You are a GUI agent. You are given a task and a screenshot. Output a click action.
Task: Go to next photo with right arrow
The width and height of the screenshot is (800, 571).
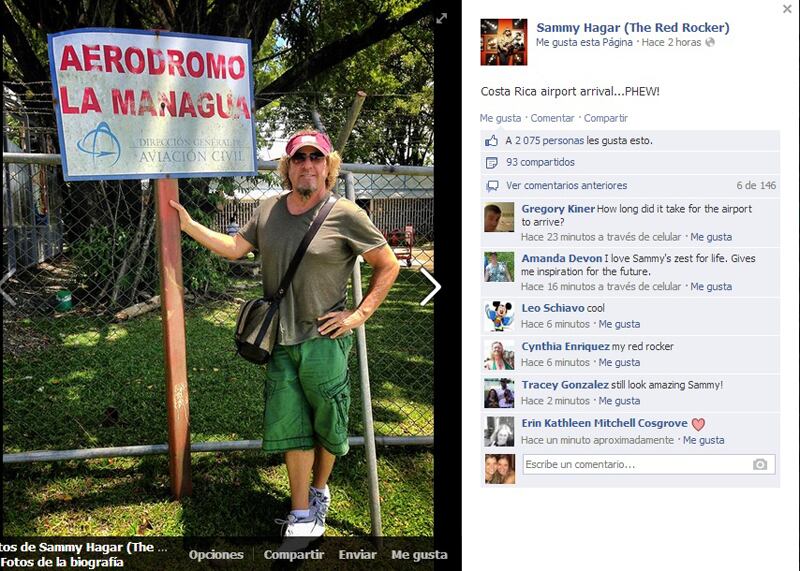point(431,287)
